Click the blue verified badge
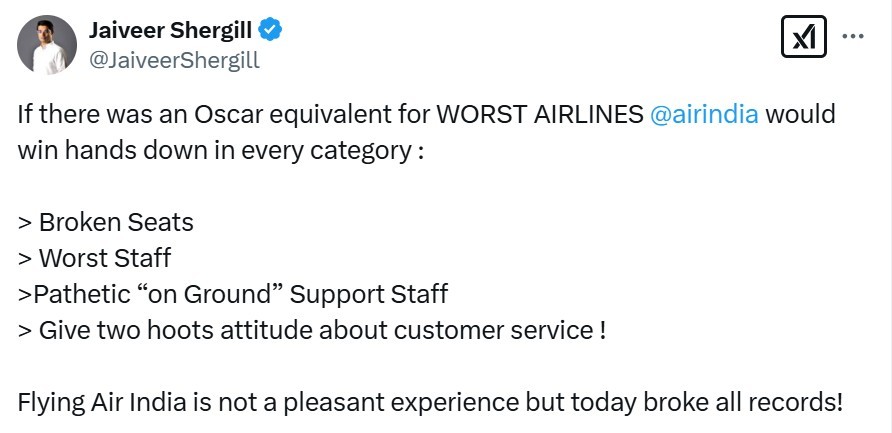 point(271,30)
